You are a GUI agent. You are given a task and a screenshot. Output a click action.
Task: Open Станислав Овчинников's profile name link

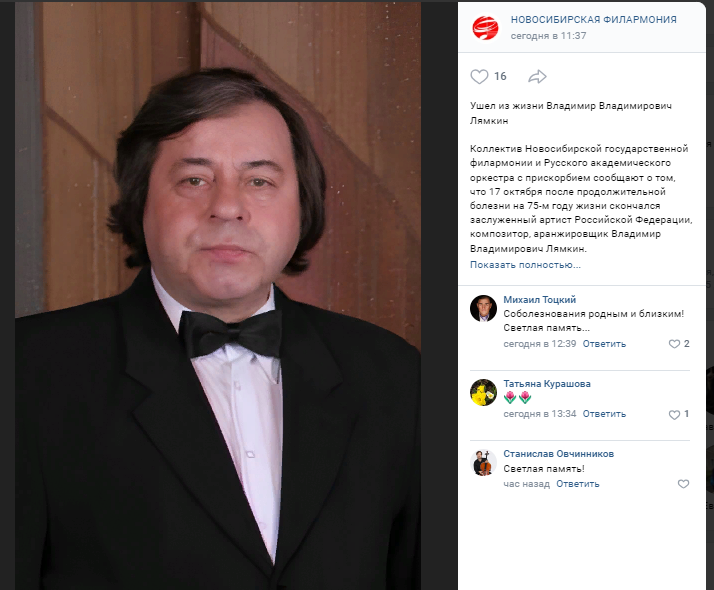click(559, 453)
